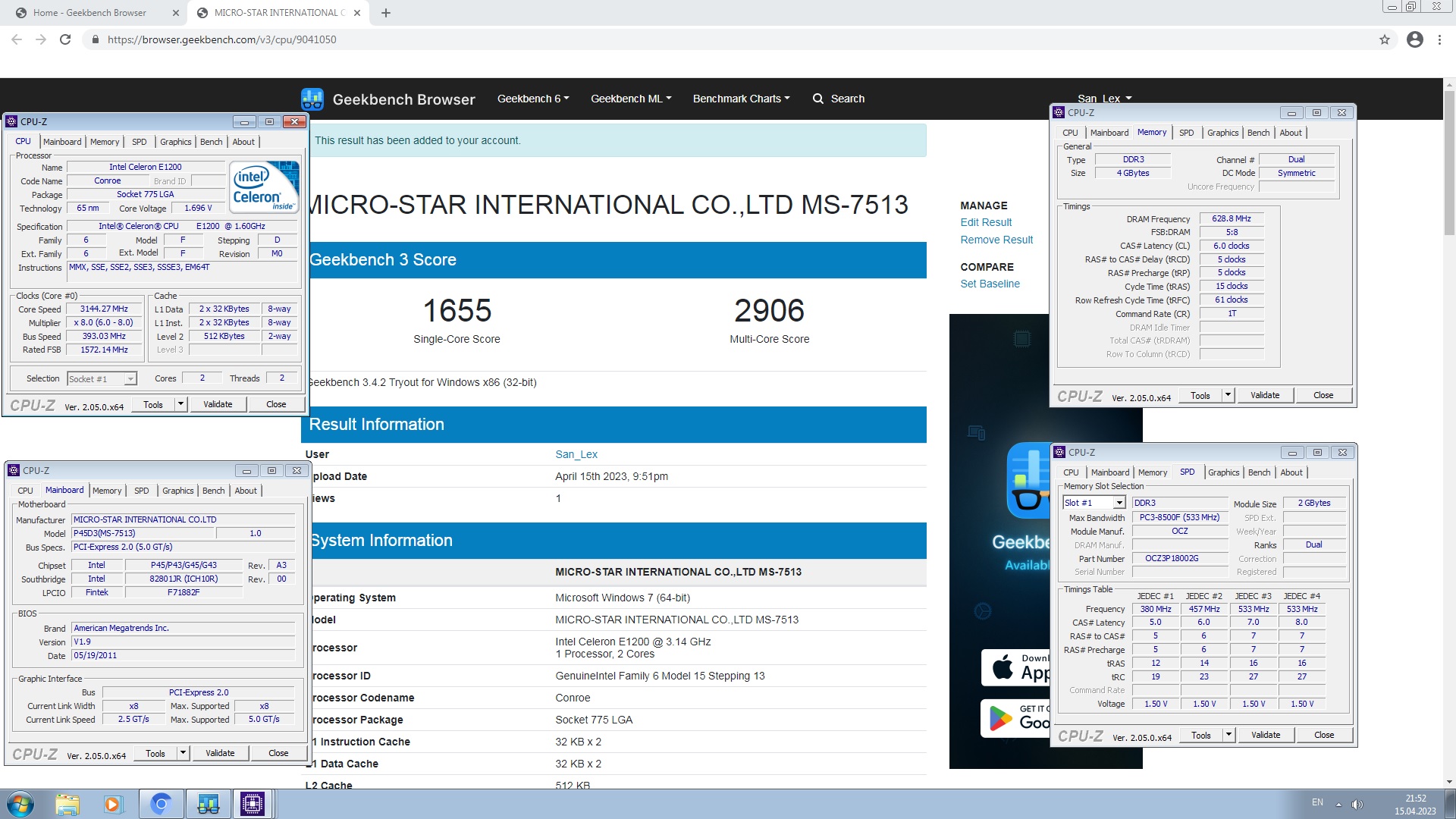Open Bench tab in CPU window

212,142
